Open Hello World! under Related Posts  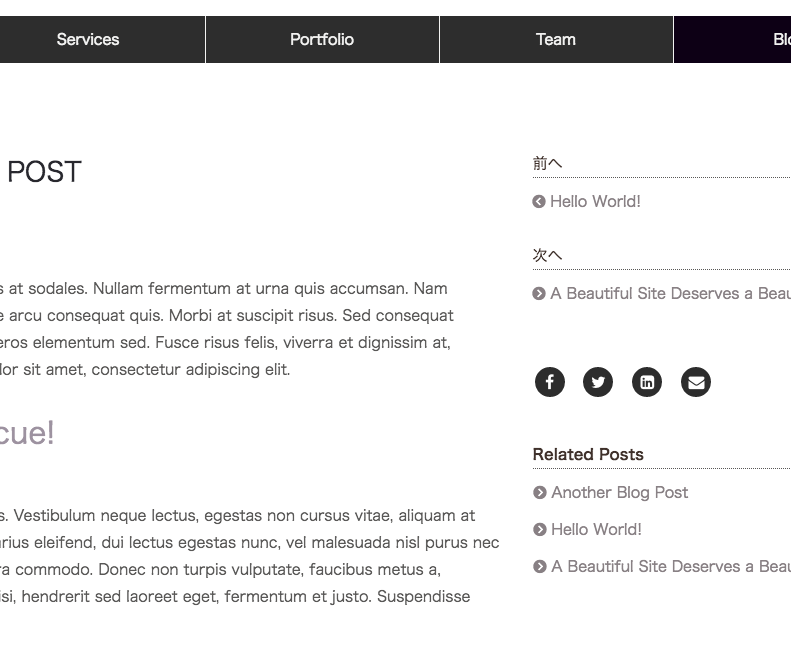click(x=596, y=529)
